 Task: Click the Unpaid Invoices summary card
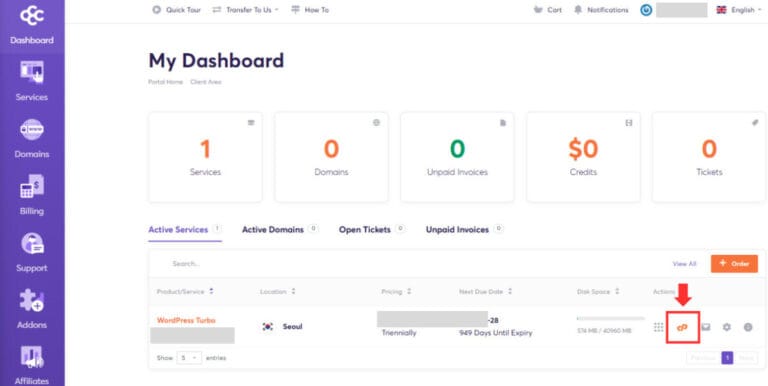(457, 157)
